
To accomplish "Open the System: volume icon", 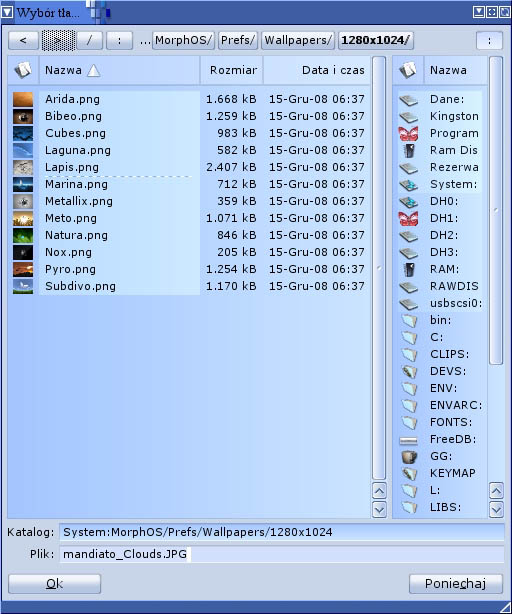I will pyautogui.click(x=408, y=184).
